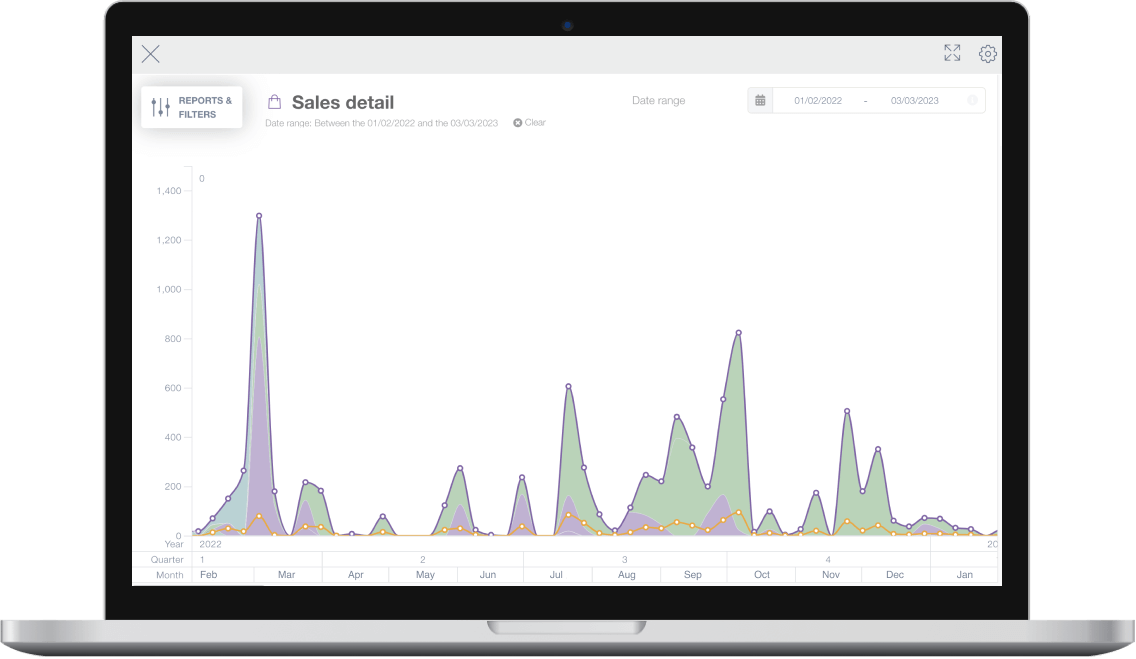Select quarter 3 on the axis

pyautogui.click(x=625, y=560)
